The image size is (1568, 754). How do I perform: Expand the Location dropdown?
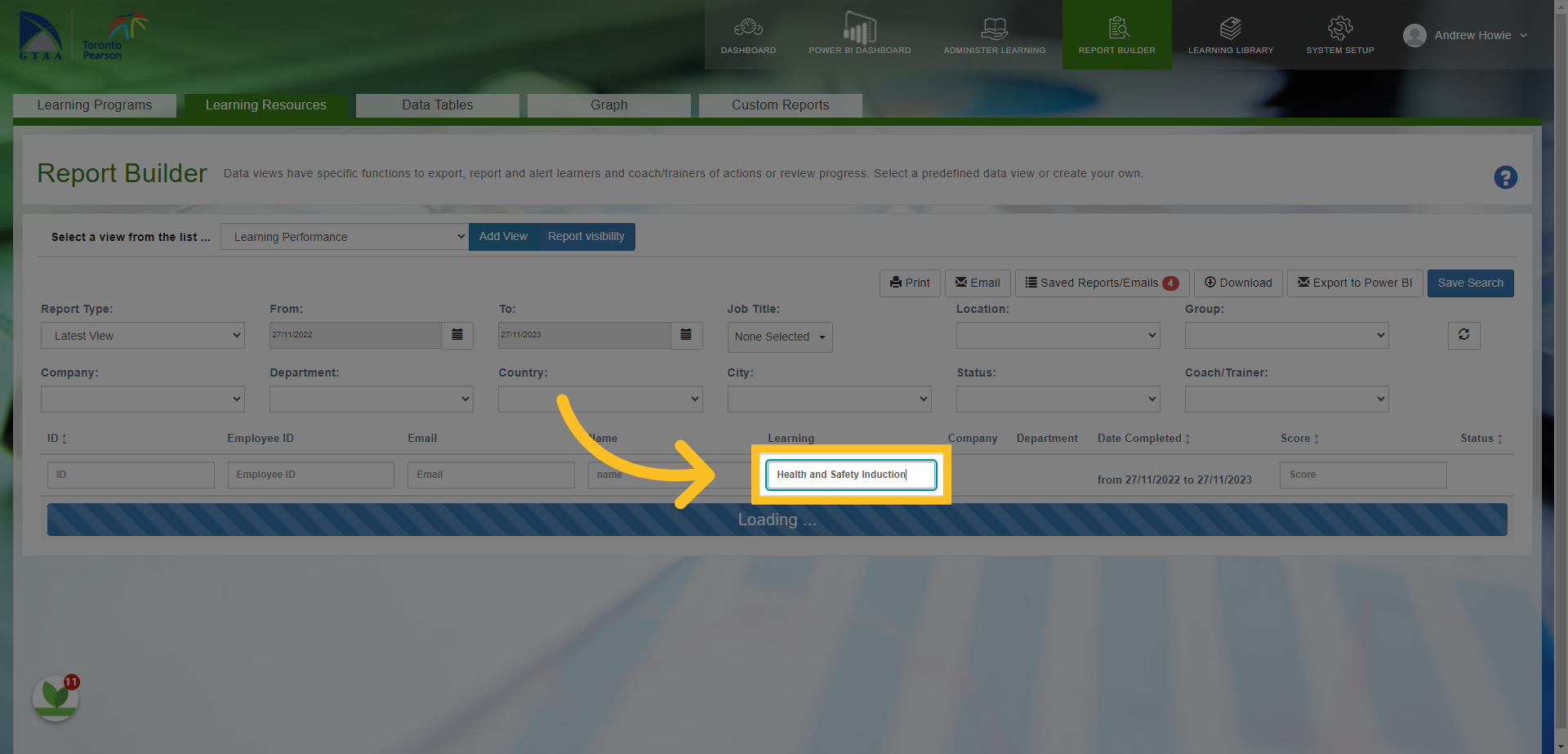click(1058, 335)
